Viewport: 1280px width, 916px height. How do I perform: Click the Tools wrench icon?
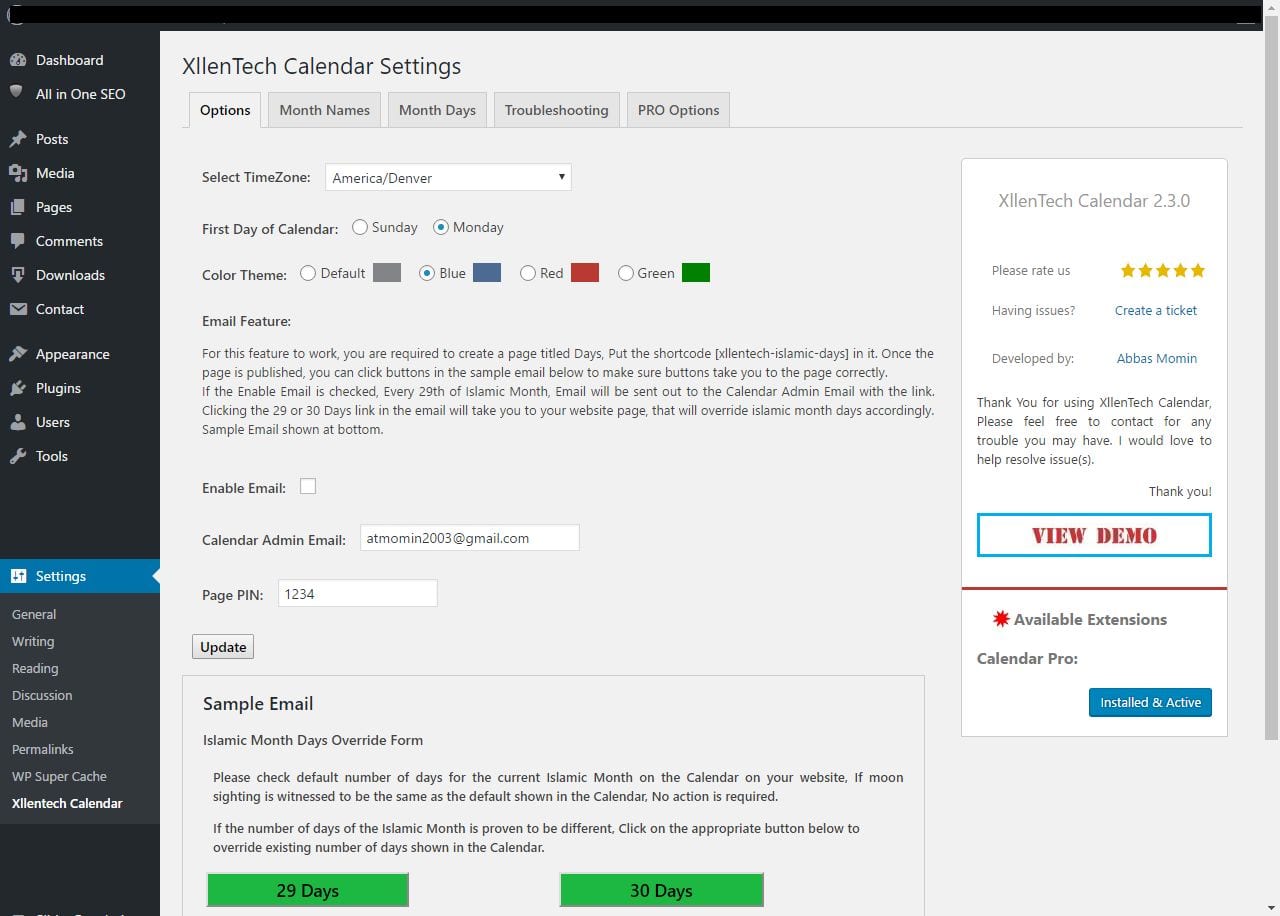(17, 456)
